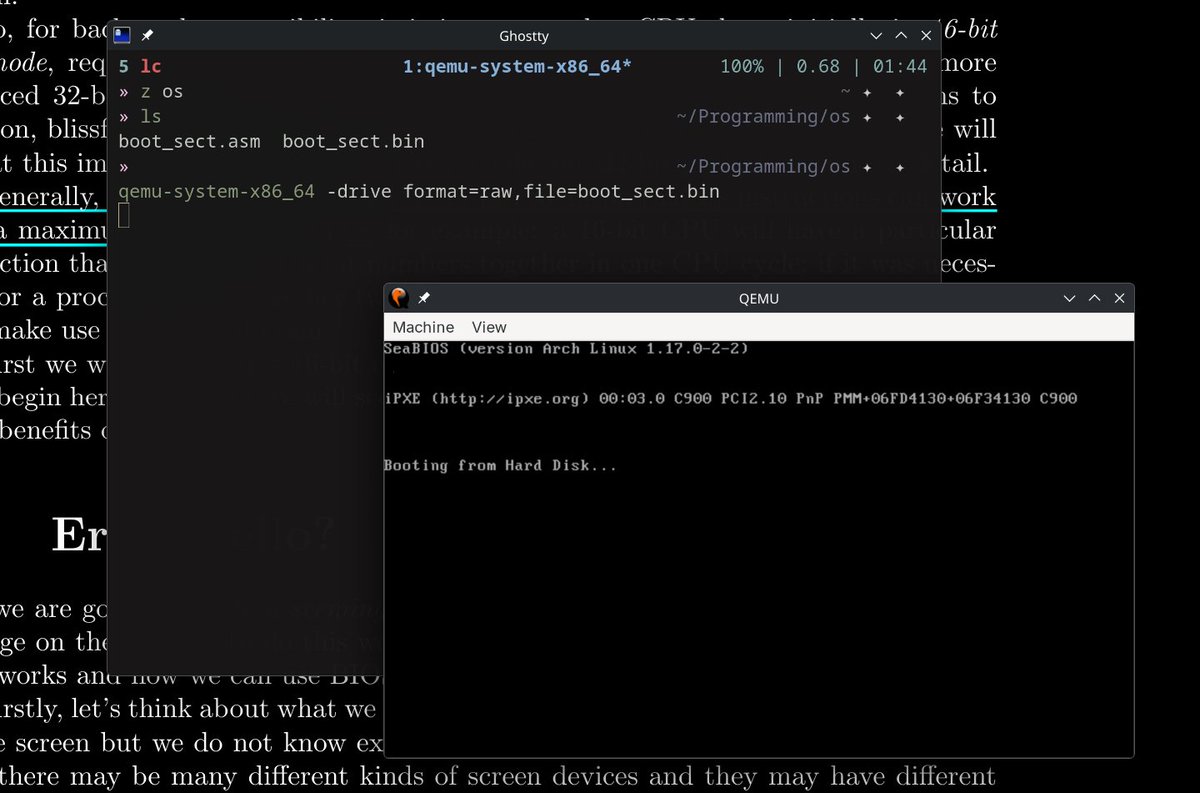Click the QEMU app icon in its title bar
Image resolution: width=1200 pixels, height=793 pixels.
399,298
